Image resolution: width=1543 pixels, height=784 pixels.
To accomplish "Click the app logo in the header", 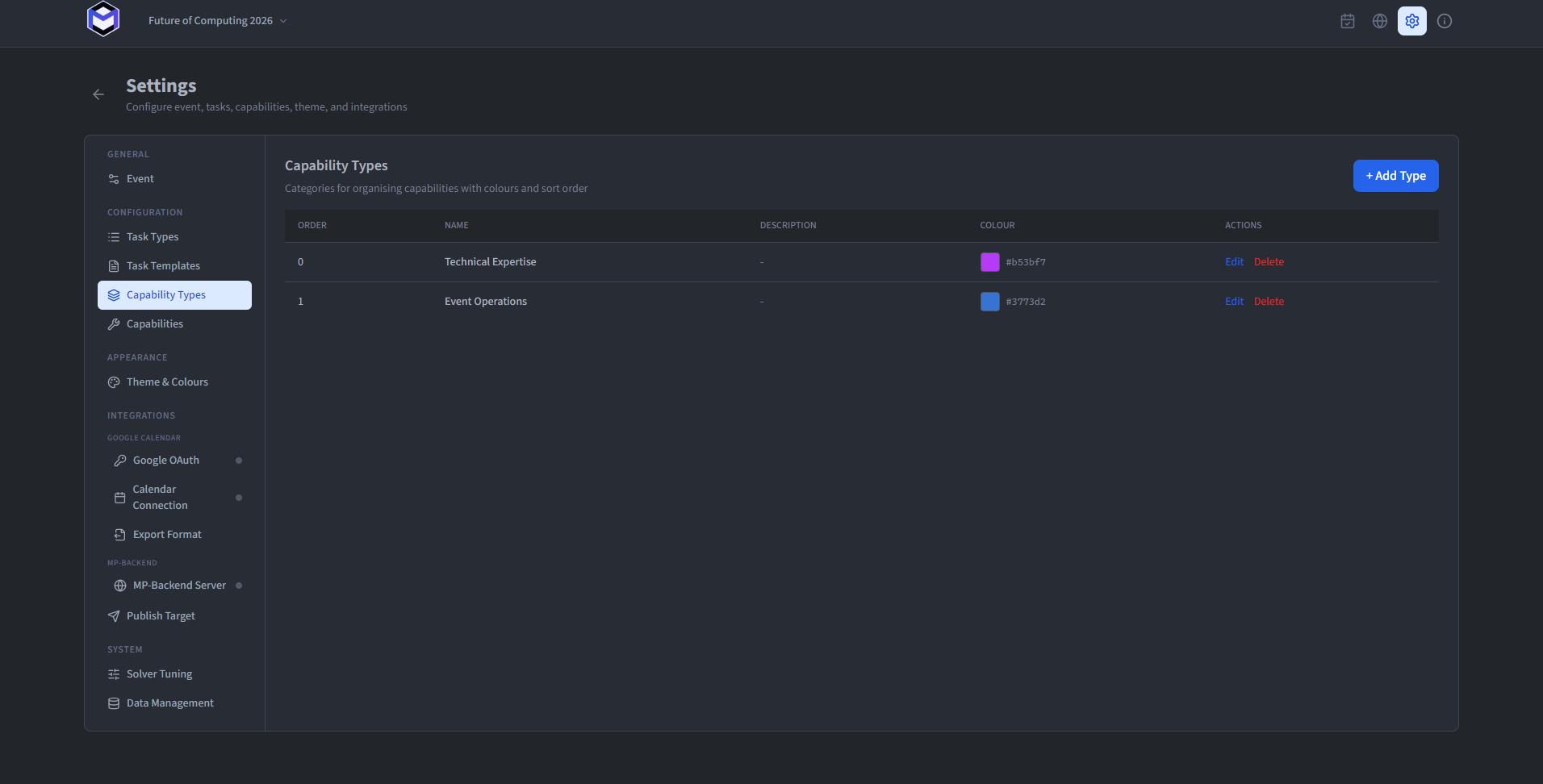I will (x=103, y=19).
